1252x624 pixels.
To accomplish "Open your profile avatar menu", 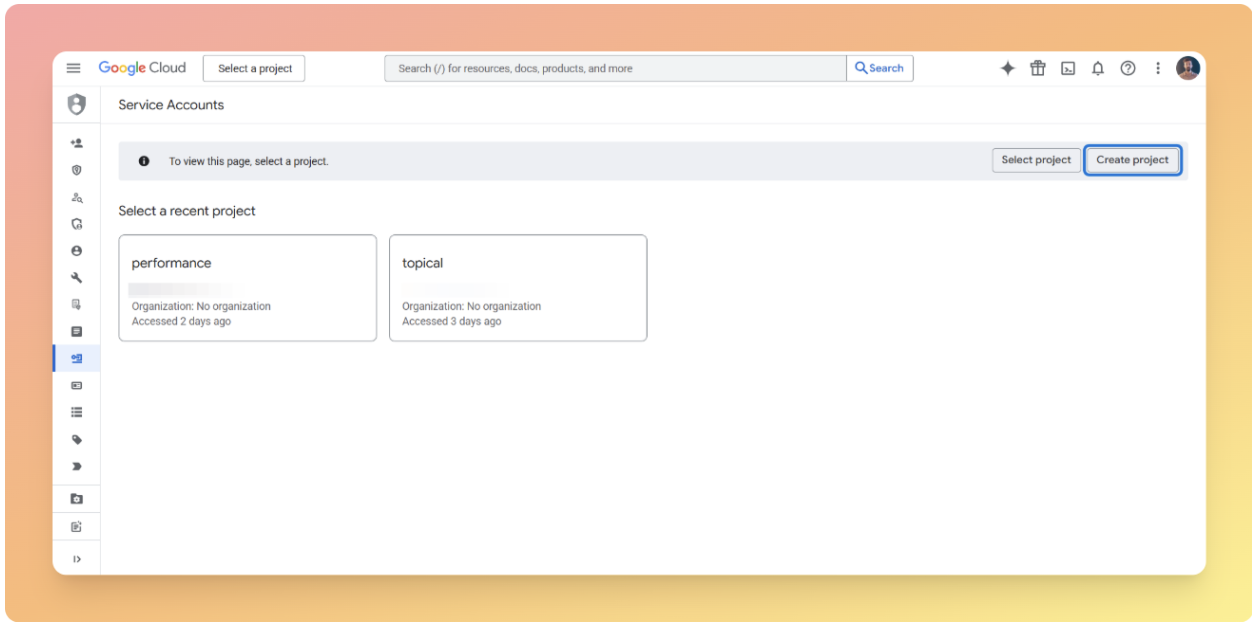I will coord(1187,68).
